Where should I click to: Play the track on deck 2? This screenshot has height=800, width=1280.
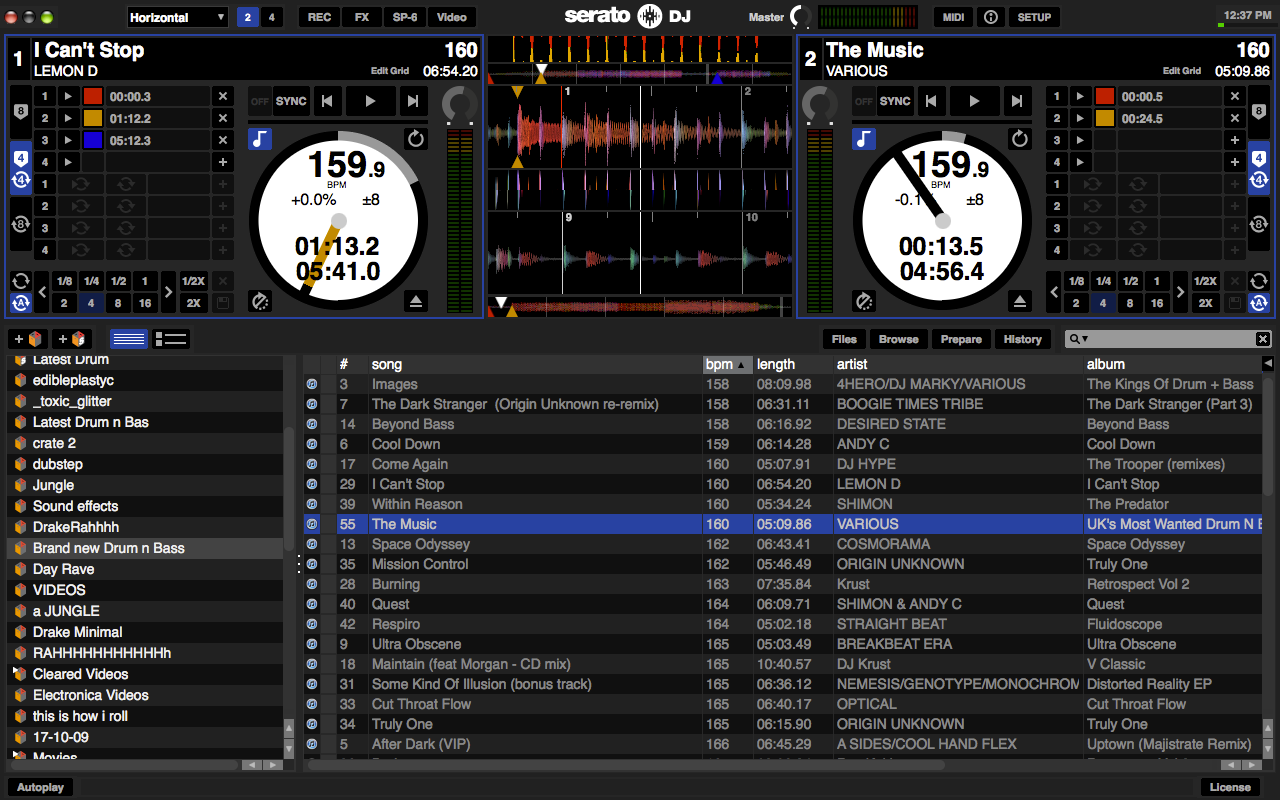tap(974, 101)
